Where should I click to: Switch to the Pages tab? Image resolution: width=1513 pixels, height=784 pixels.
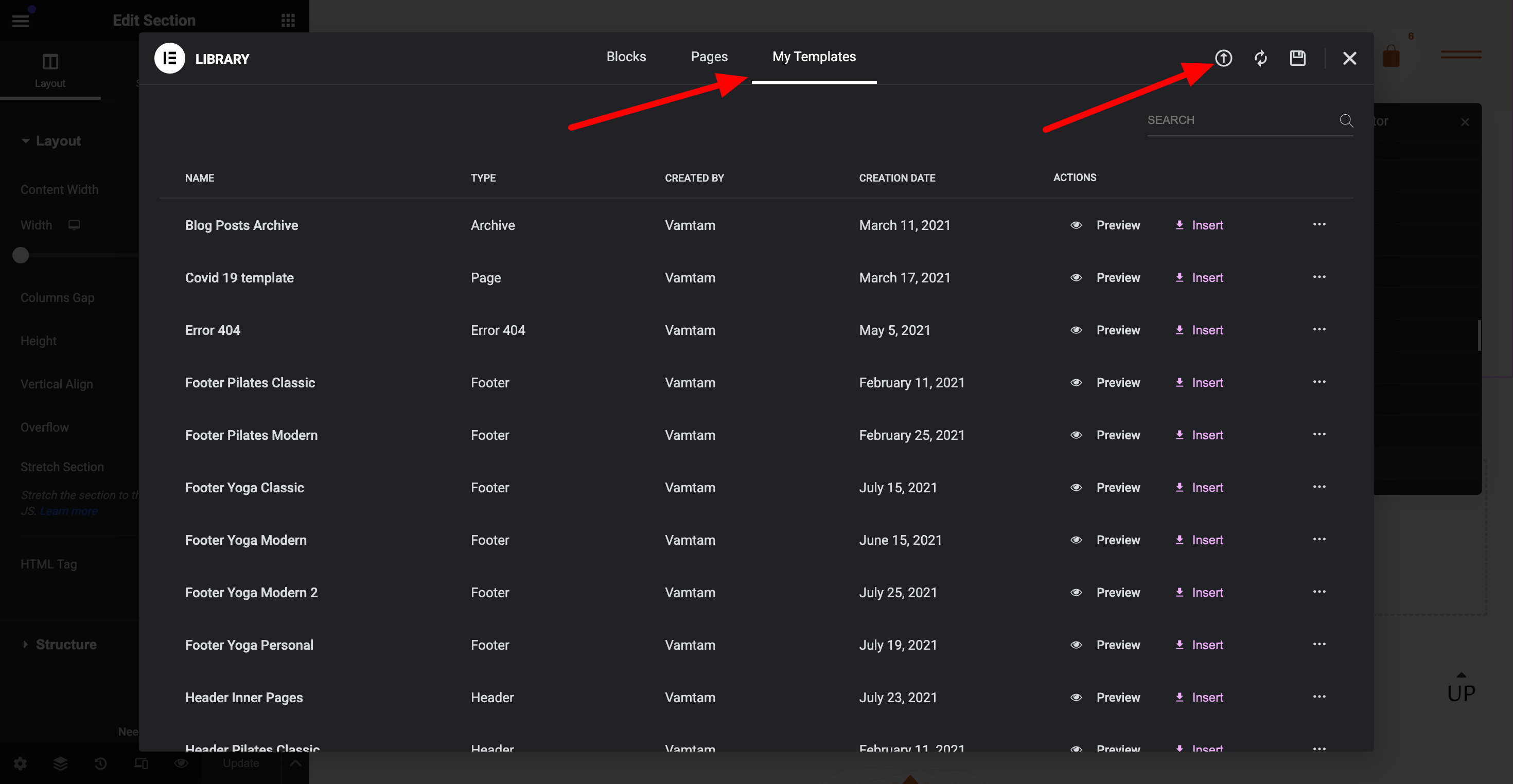click(709, 57)
